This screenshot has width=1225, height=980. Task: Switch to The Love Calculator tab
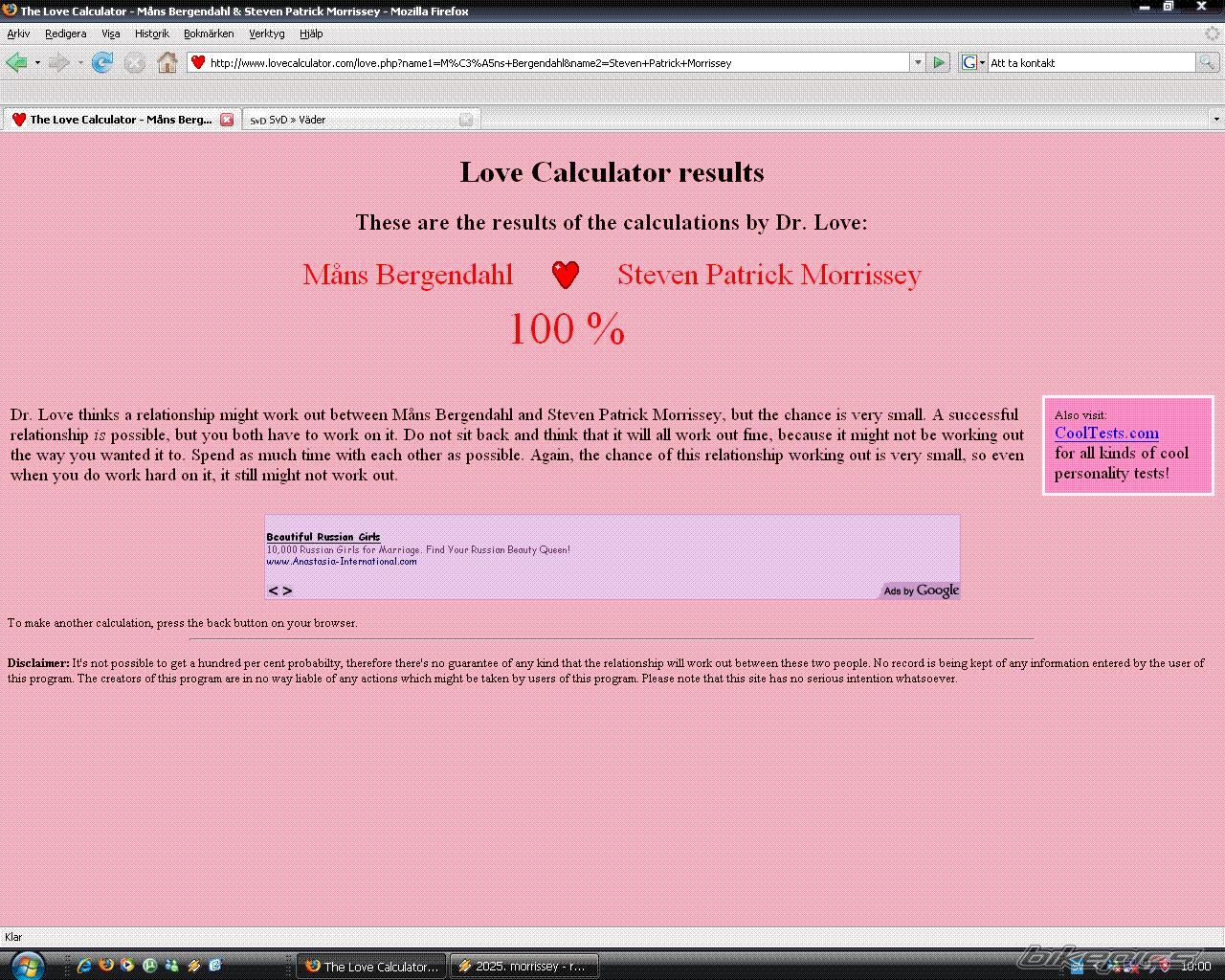click(x=121, y=120)
